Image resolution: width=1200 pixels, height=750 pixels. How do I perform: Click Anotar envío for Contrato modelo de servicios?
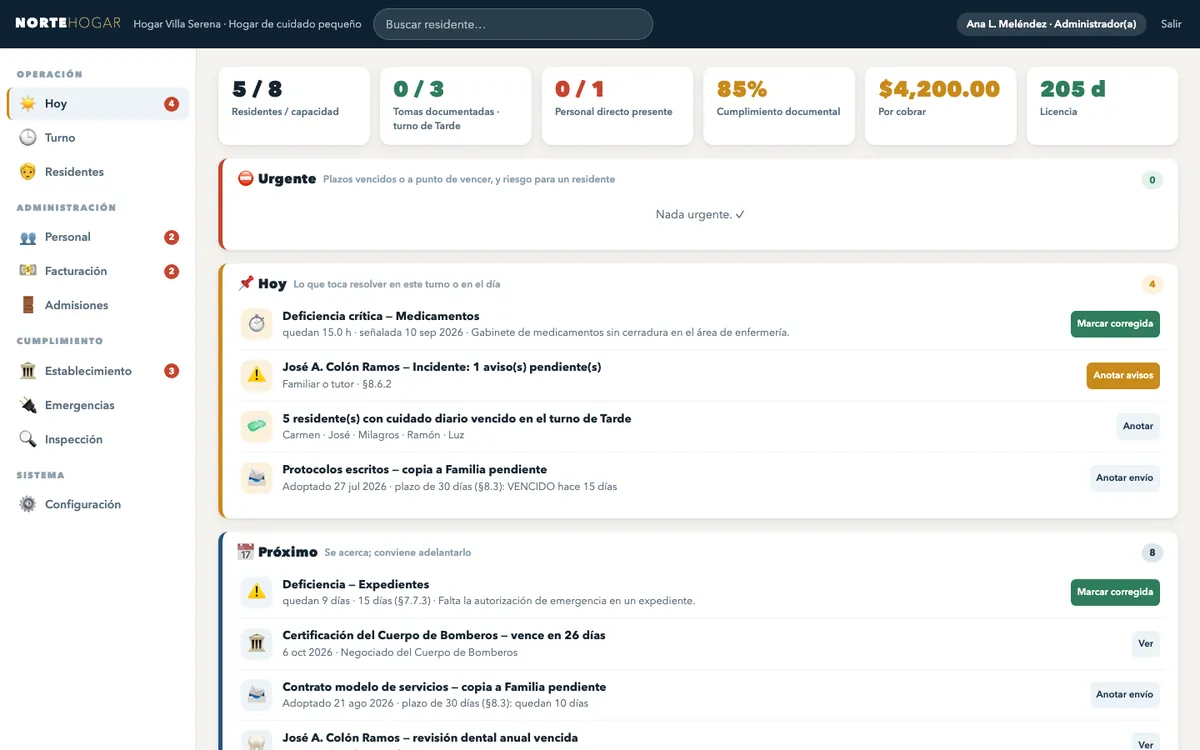tap(1125, 695)
